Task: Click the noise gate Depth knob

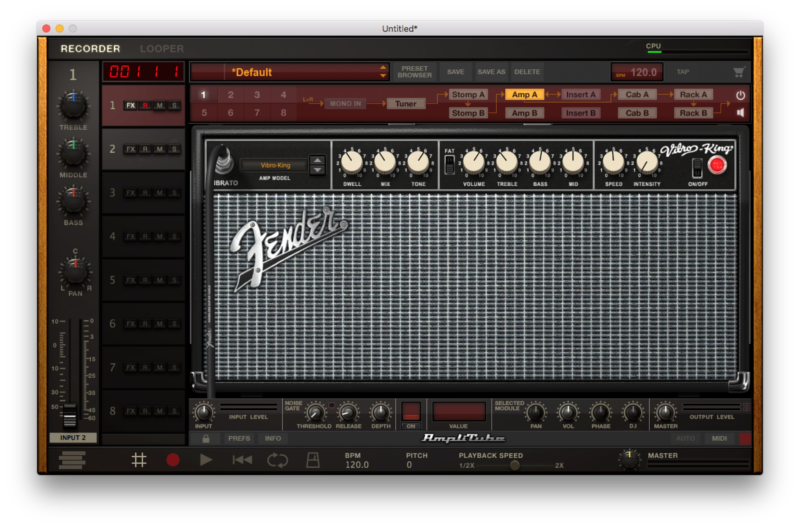Action: tap(380, 412)
